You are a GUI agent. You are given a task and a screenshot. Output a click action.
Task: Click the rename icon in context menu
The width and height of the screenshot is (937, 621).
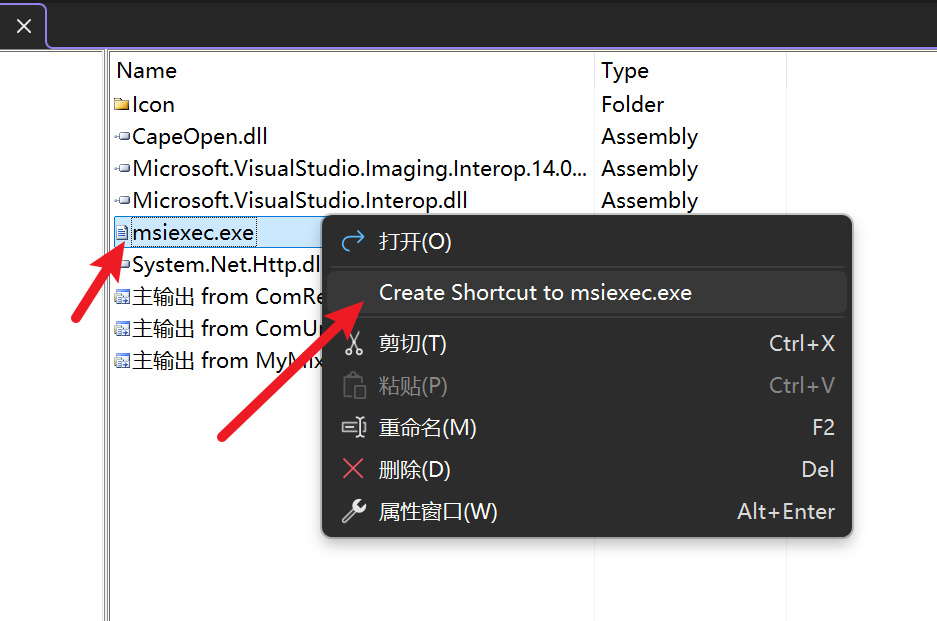click(x=354, y=427)
